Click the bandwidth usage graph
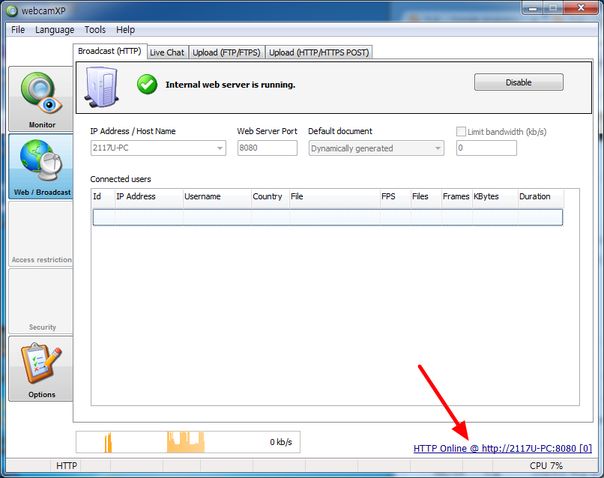The image size is (604, 478). [x=188, y=442]
